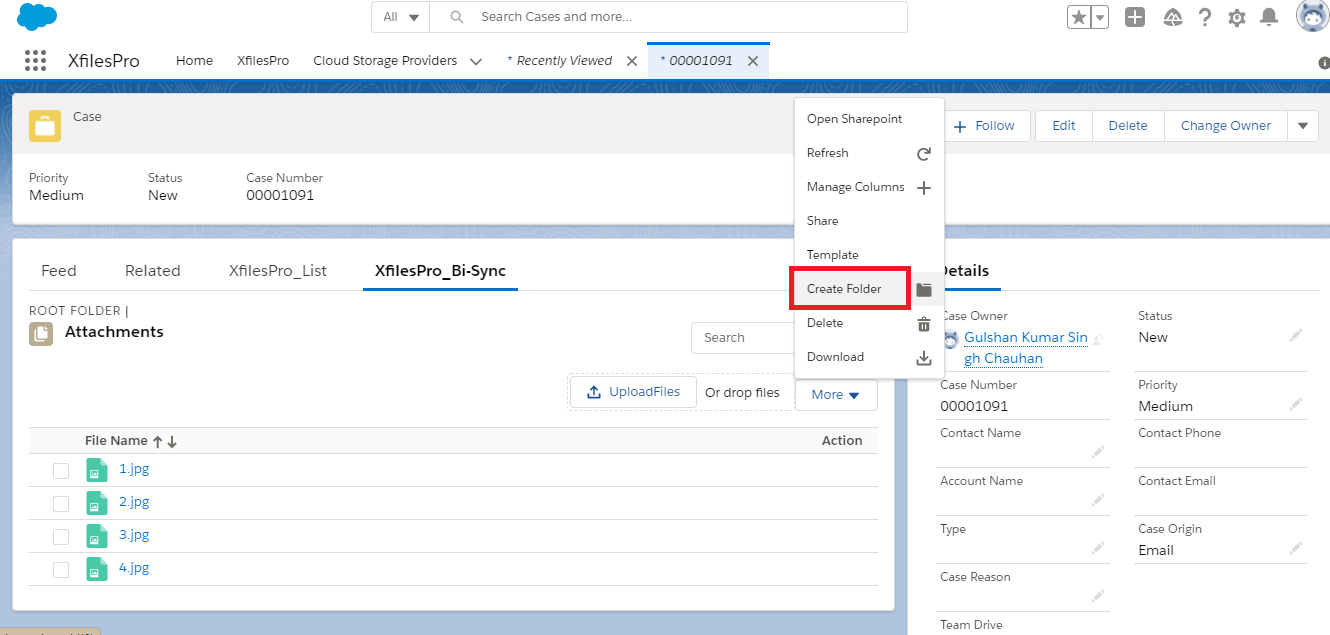Screen dimensions: 1330x635
Task: Click the refresh circular arrow icon
Action: click(x=924, y=154)
